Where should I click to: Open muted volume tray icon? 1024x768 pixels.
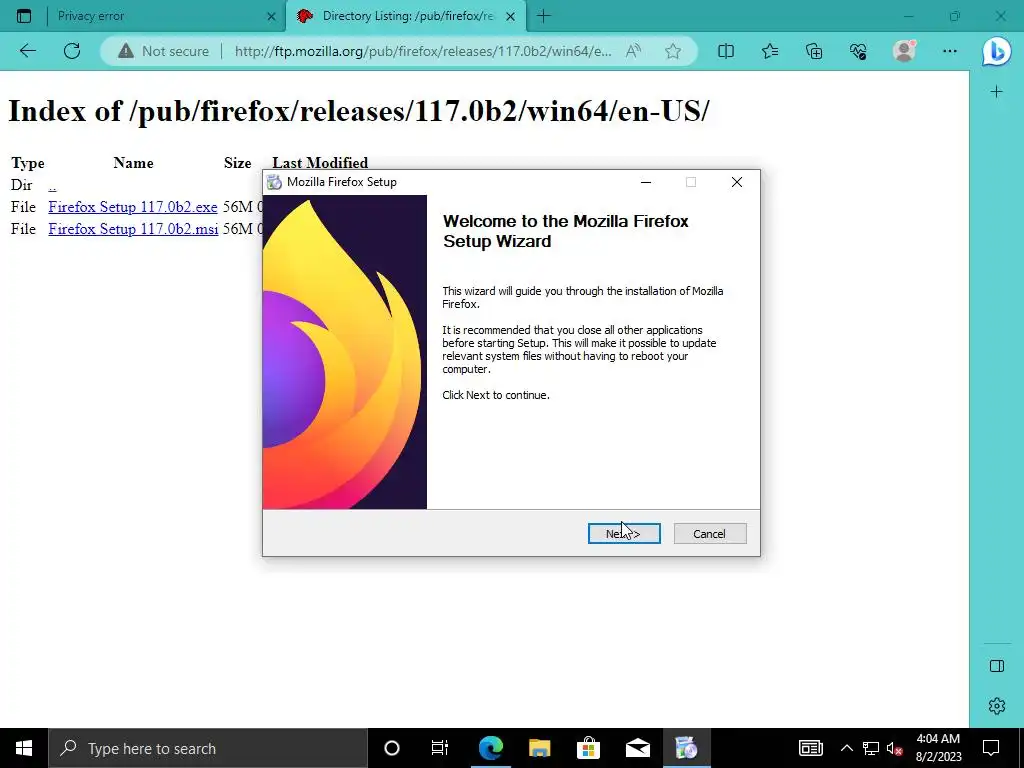[x=895, y=748]
